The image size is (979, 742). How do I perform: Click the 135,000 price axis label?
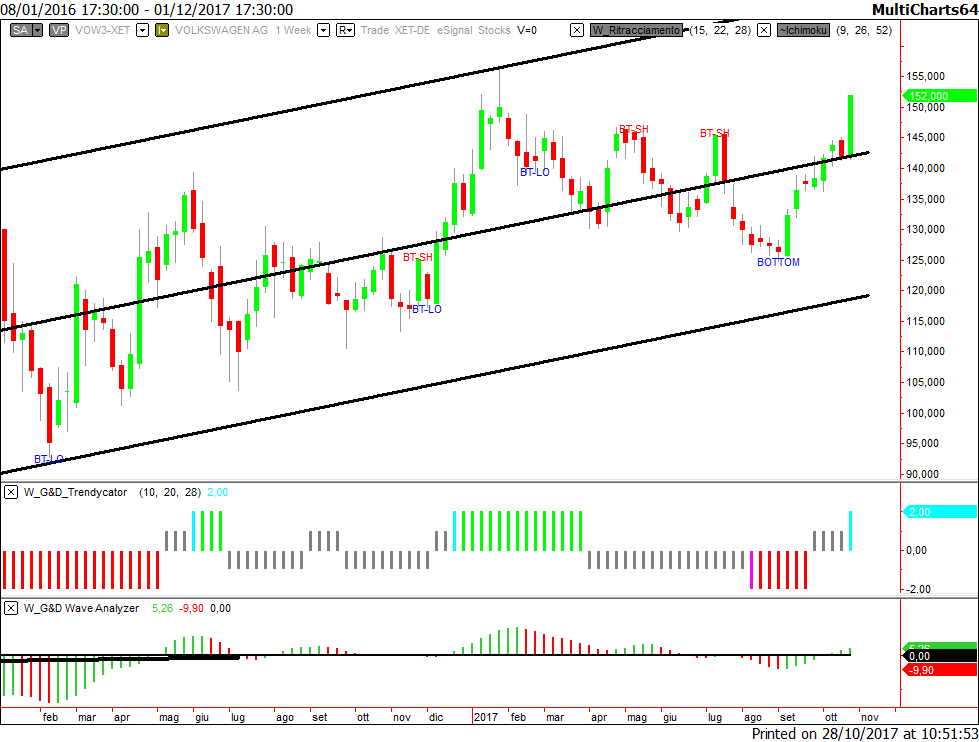[x=925, y=199]
